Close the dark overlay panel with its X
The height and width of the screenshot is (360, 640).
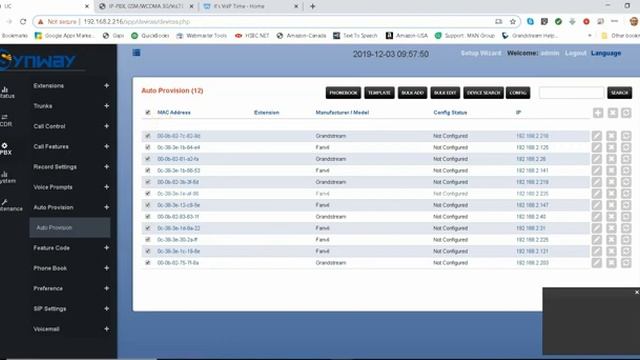pos(636,292)
